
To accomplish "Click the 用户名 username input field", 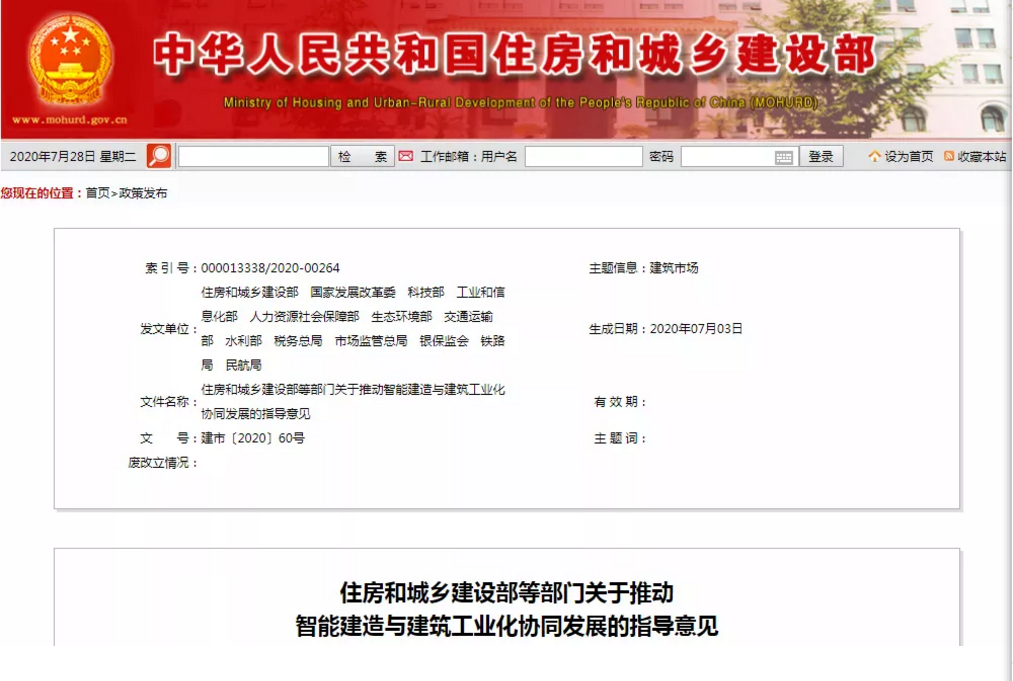I will [x=583, y=157].
